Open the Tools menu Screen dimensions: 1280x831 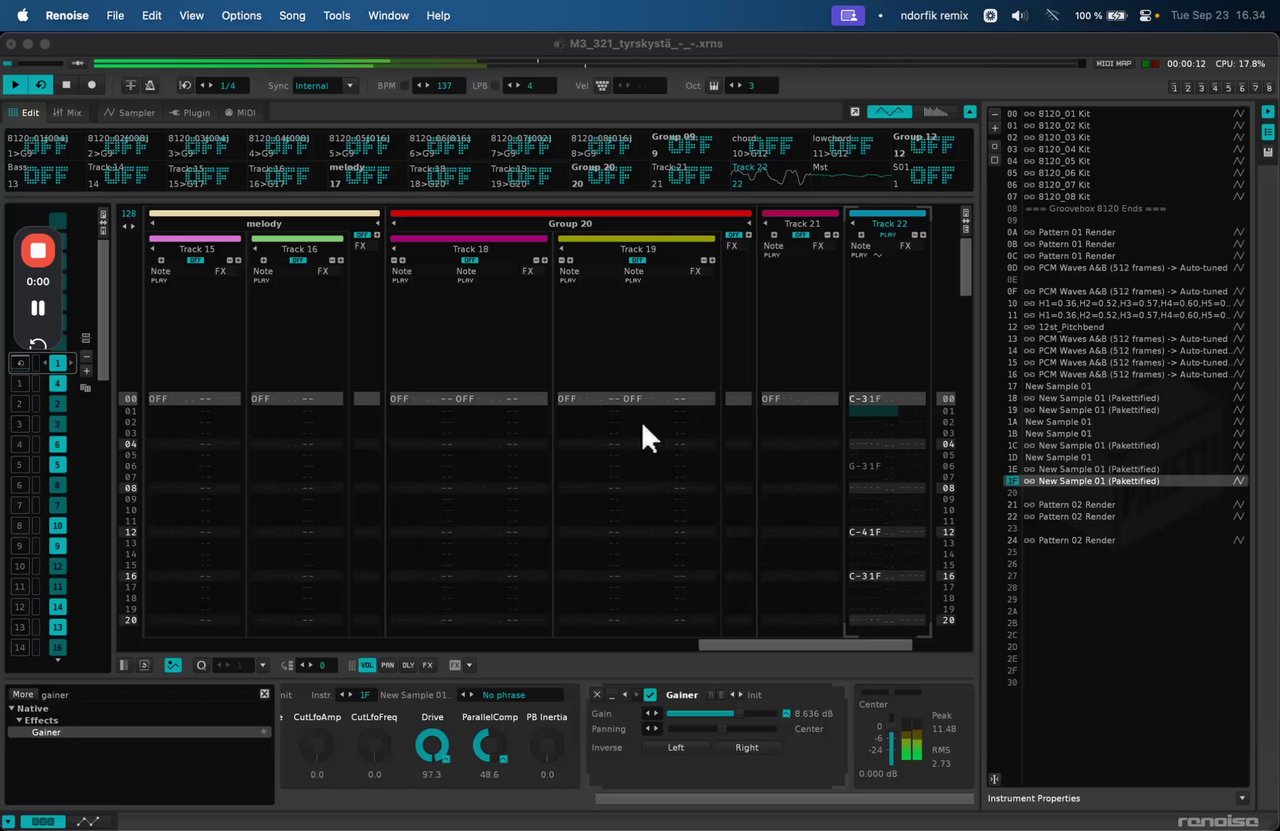click(337, 15)
